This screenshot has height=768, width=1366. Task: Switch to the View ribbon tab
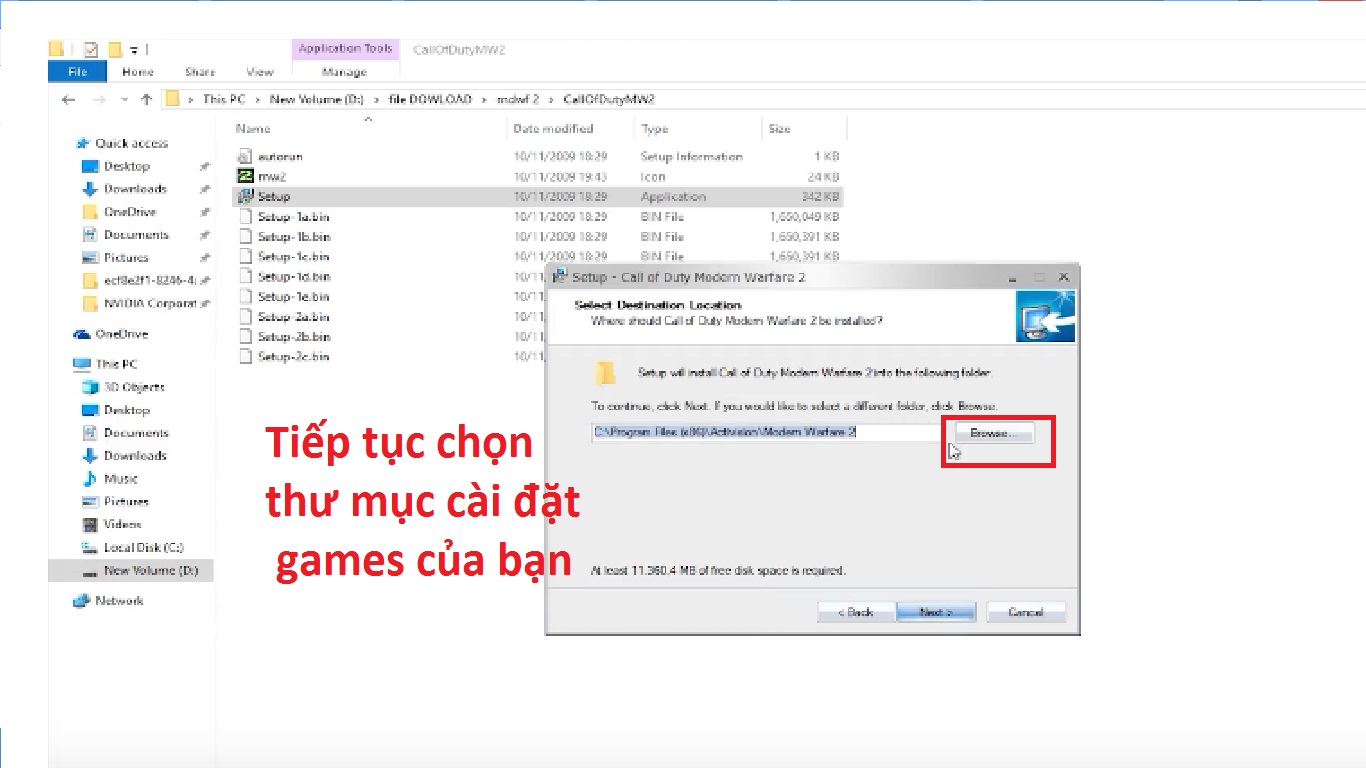coord(259,71)
